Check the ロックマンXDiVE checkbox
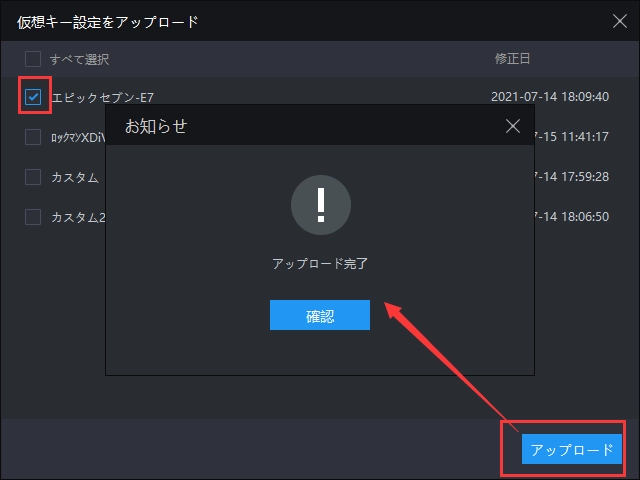This screenshot has width=640, height=480. click(33, 137)
